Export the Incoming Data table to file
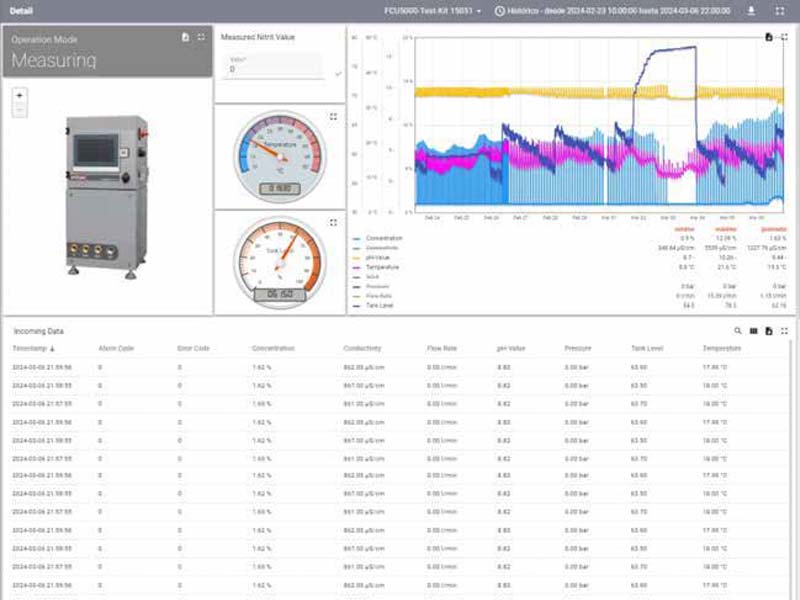The width and height of the screenshot is (800, 600). tap(768, 330)
